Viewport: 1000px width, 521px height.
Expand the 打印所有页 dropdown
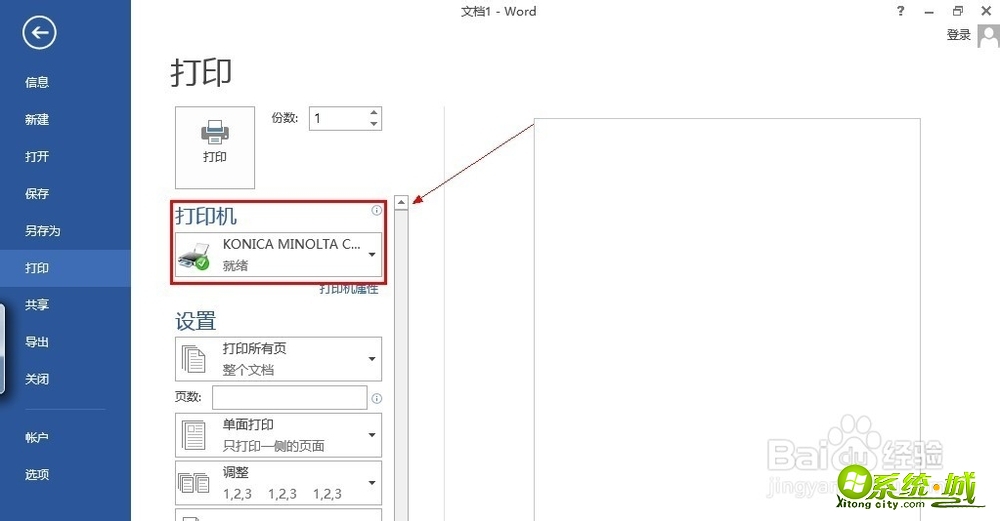pos(372,359)
